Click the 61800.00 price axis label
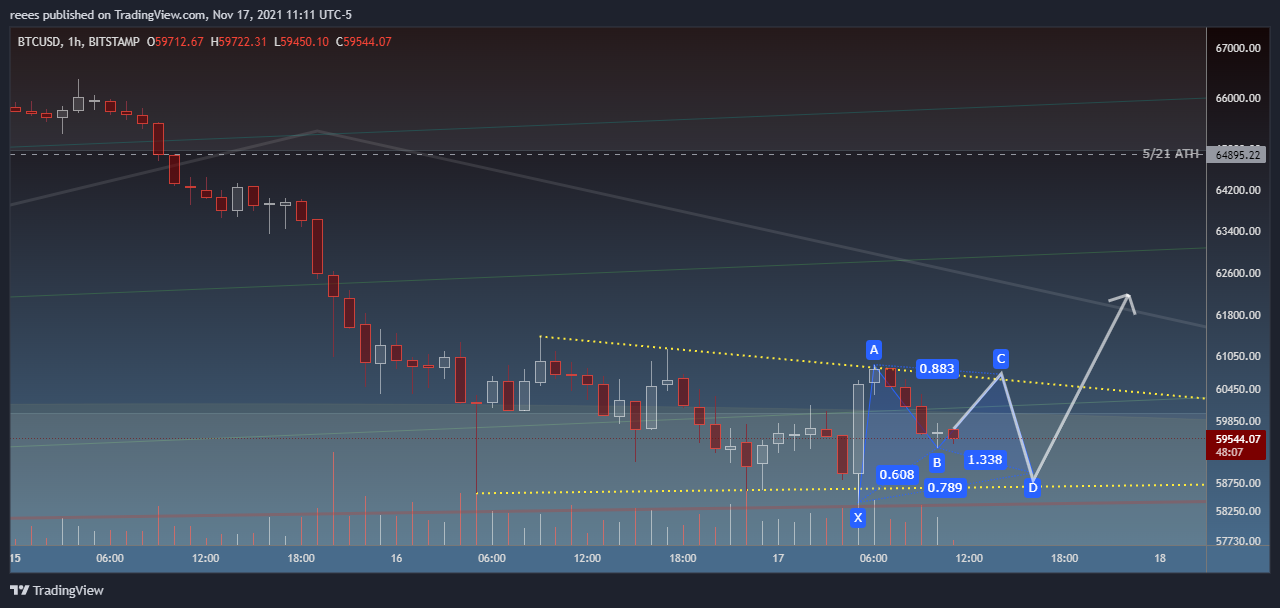This screenshot has width=1280, height=608. (x=1238, y=316)
